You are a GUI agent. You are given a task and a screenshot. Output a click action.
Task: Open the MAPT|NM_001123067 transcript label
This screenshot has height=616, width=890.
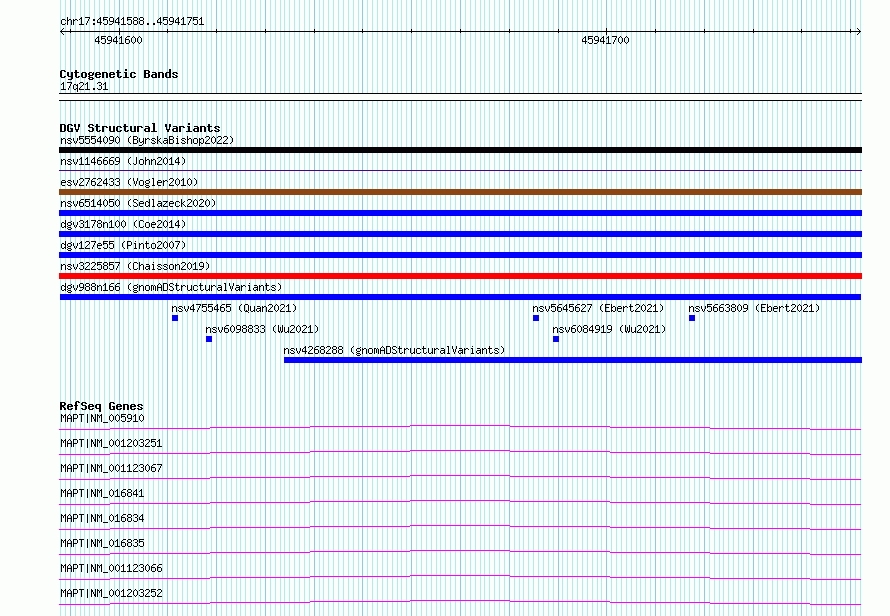111,468
